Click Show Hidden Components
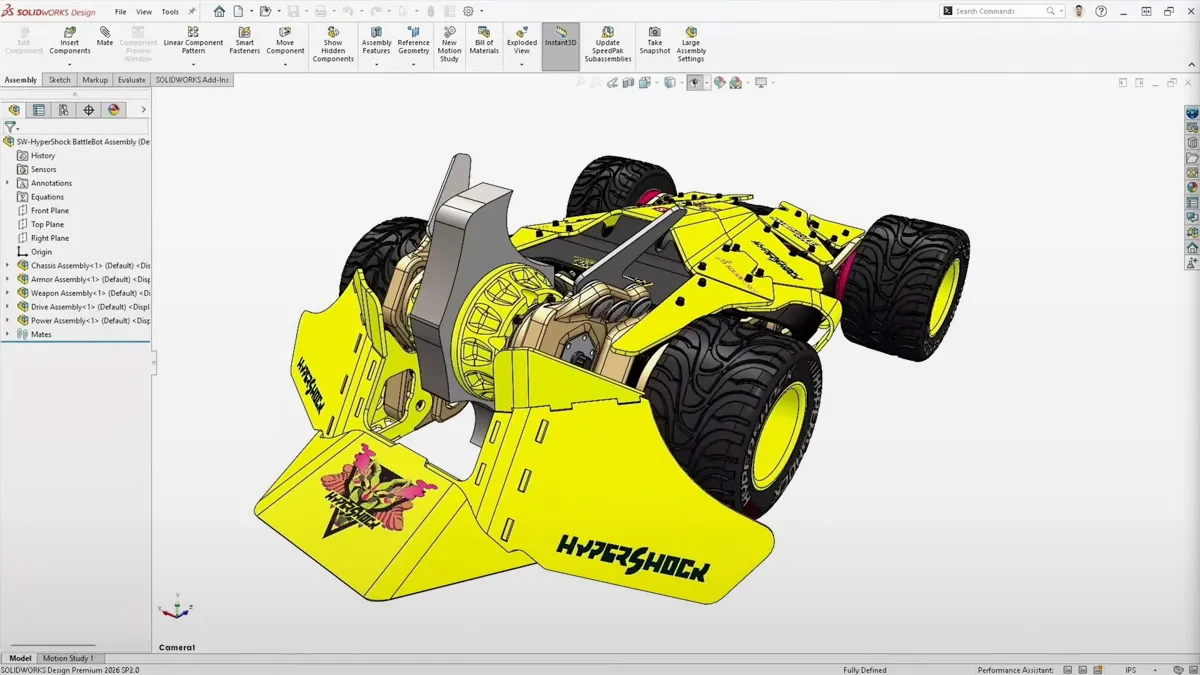Image resolution: width=1200 pixels, height=675 pixels. [x=333, y=45]
